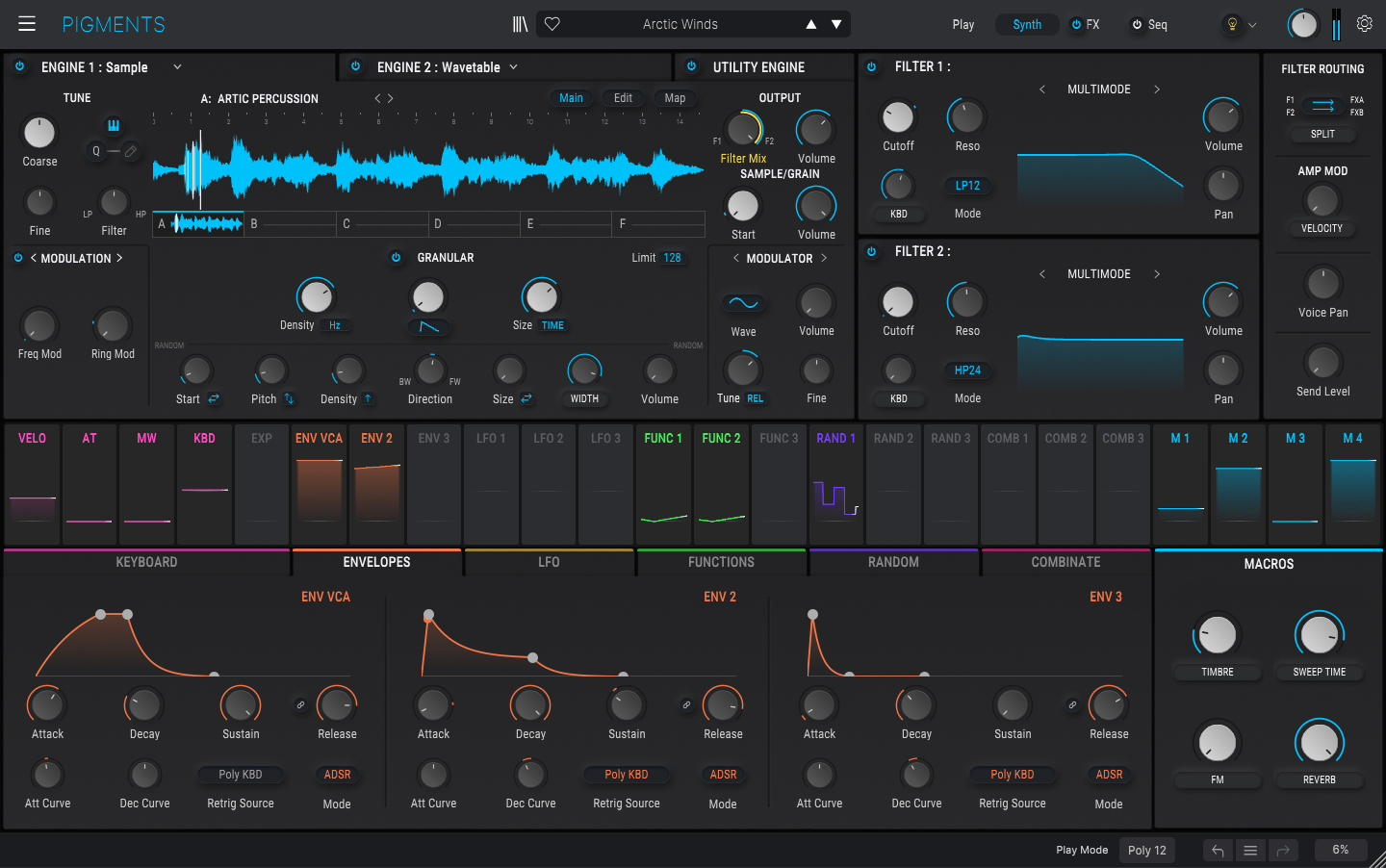
Task: Click the SPLIT button under Filter Routing
Action: [x=1322, y=134]
